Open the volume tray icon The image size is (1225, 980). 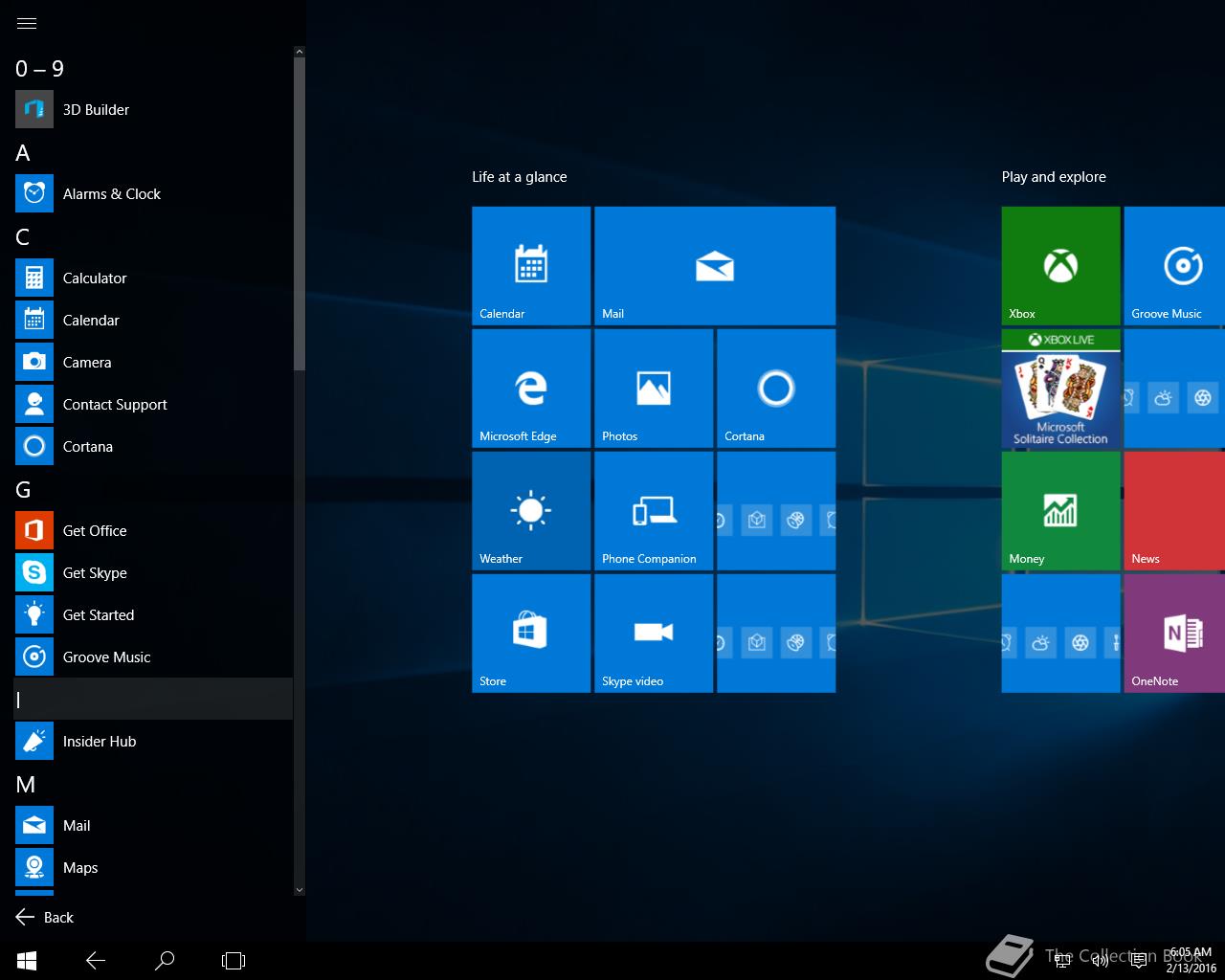[x=1101, y=960]
